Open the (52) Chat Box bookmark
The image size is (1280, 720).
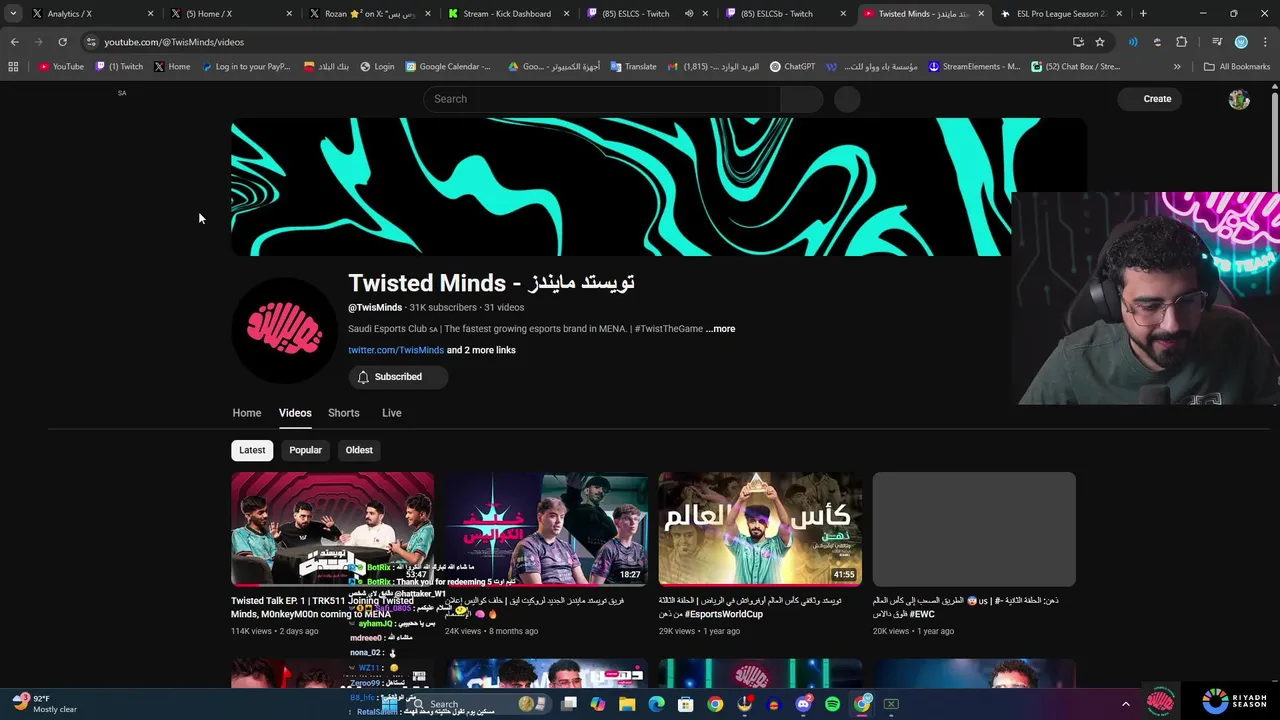(x=1075, y=67)
